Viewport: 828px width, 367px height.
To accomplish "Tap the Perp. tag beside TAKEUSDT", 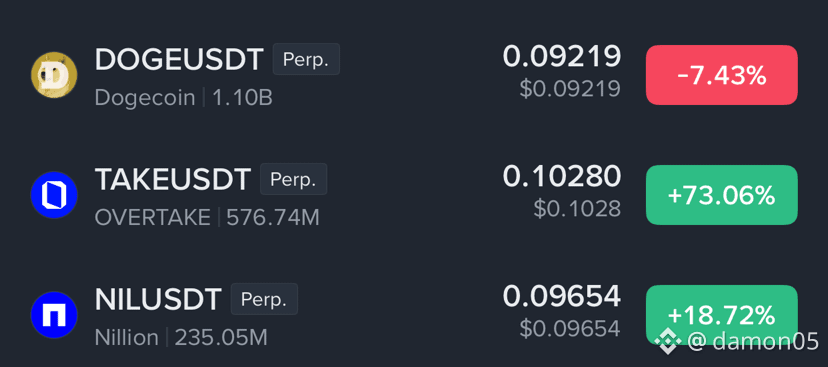I will (294, 179).
